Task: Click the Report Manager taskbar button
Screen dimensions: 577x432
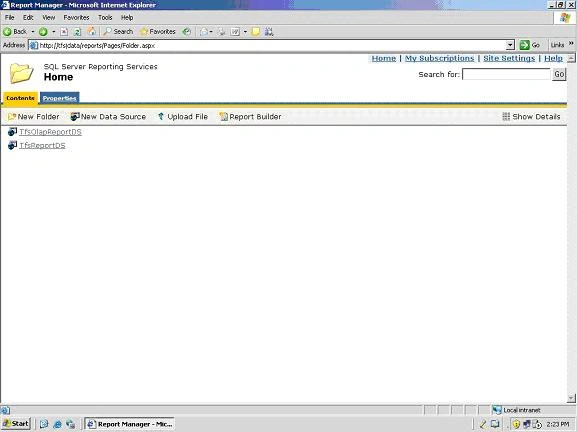Action: point(130,424)
